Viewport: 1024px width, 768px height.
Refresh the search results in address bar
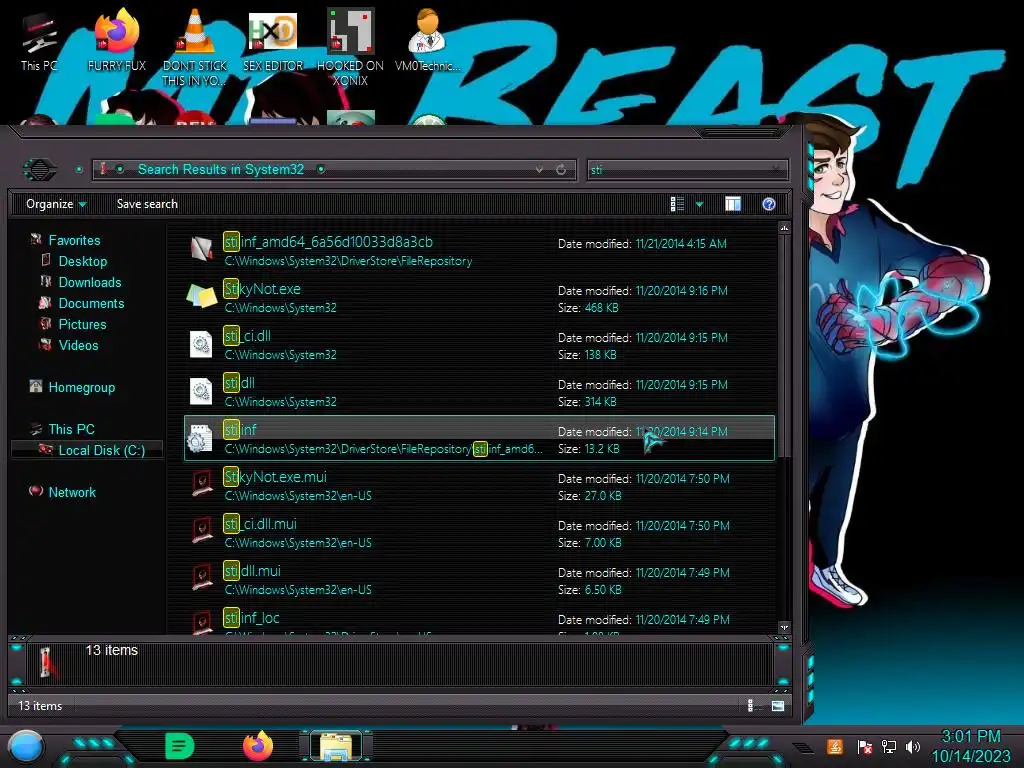click(561, 170)
